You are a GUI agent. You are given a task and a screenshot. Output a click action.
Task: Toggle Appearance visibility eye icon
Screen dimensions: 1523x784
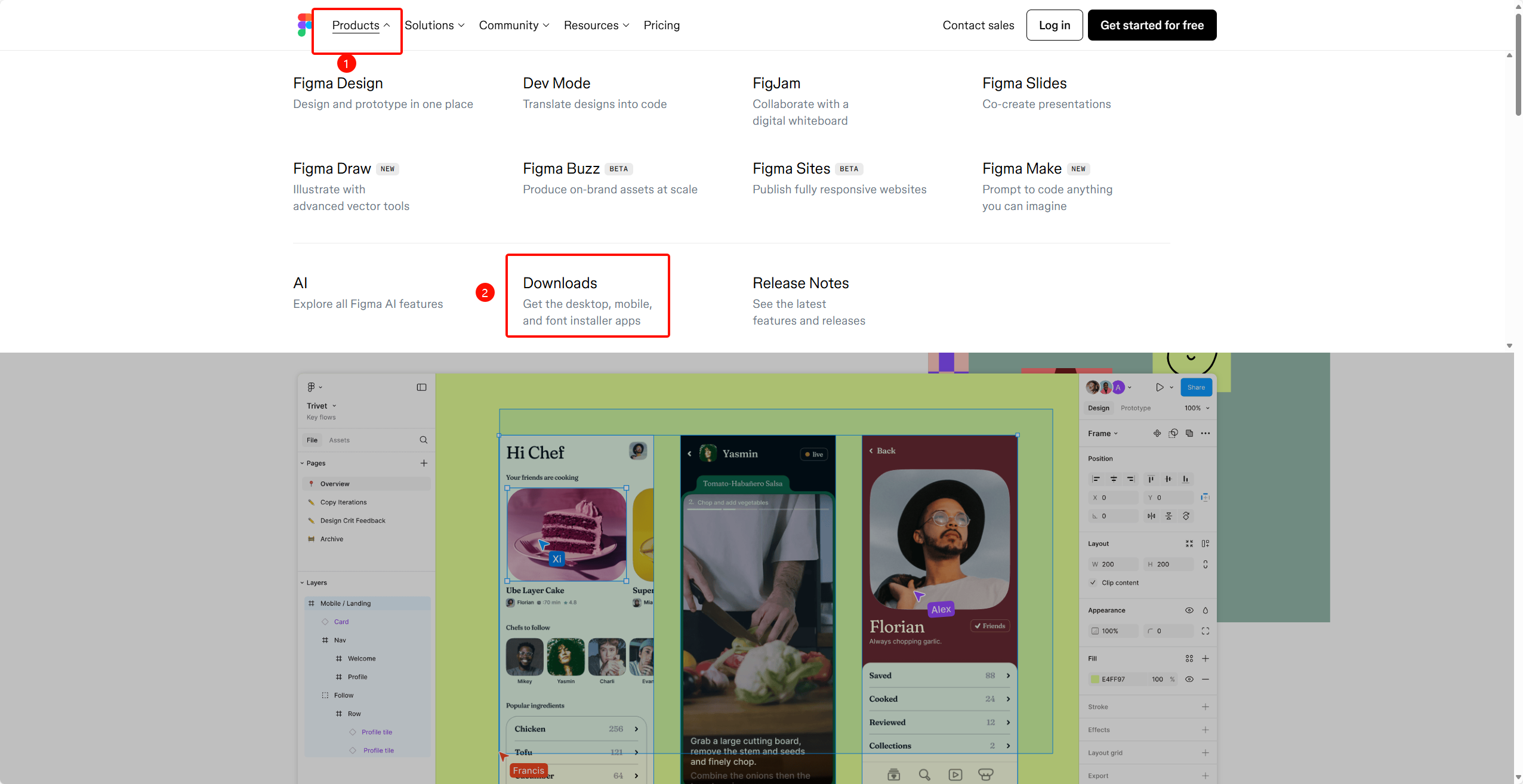tap(1189, 610)
